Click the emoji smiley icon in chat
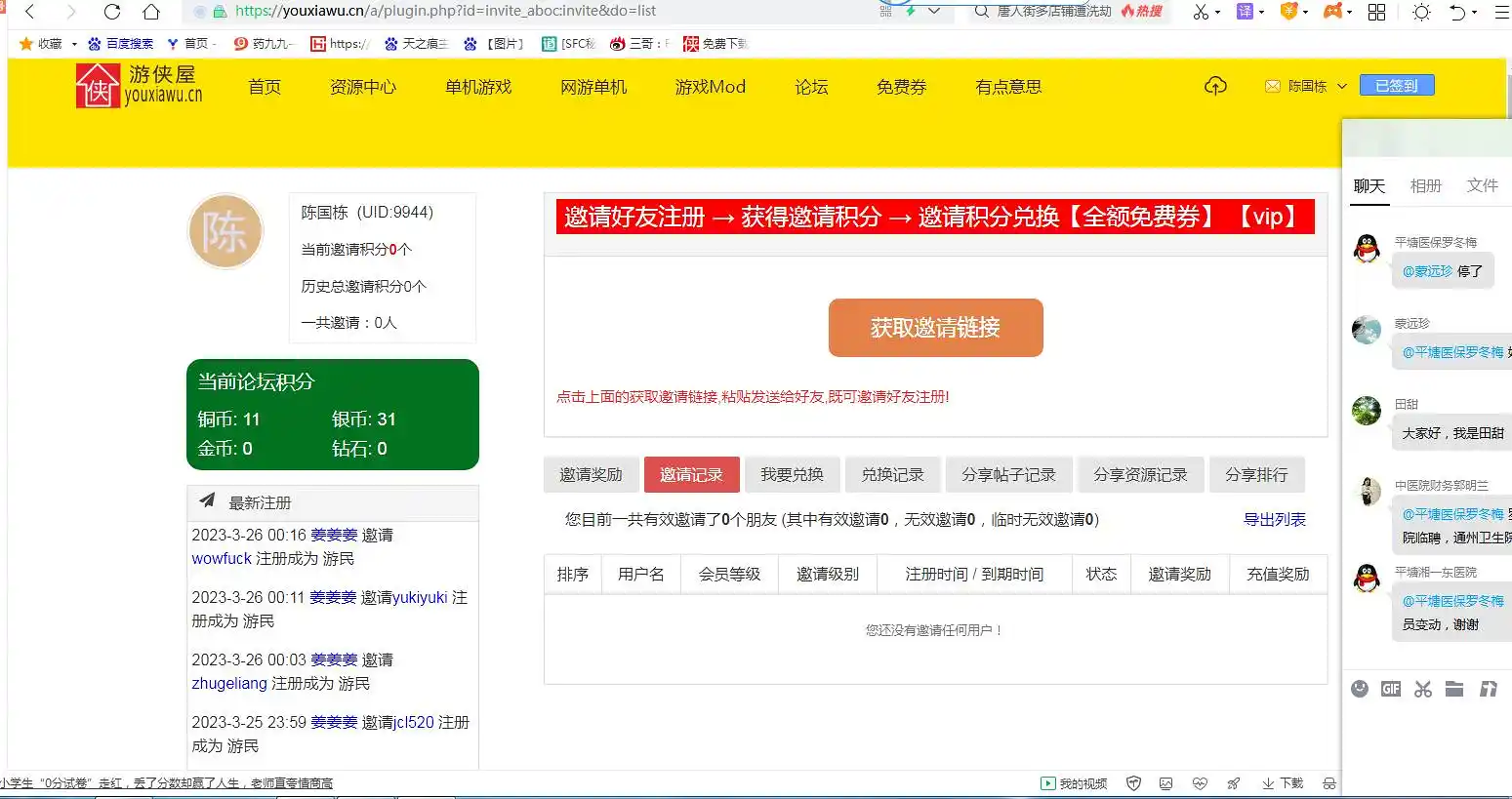 [x=1360, y=689]
